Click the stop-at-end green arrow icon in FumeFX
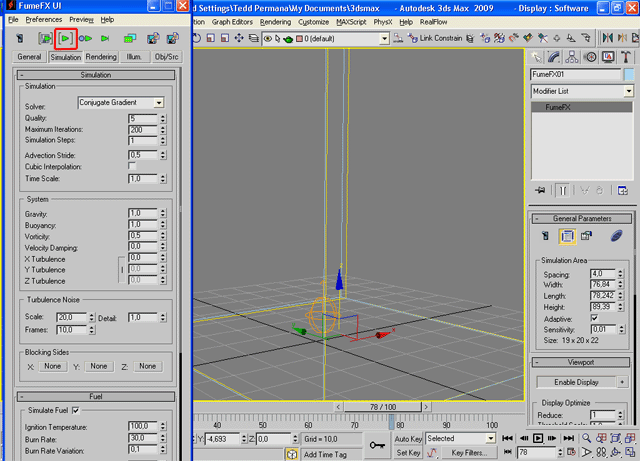This screenshot has width=640, height=461. point(105,38)
